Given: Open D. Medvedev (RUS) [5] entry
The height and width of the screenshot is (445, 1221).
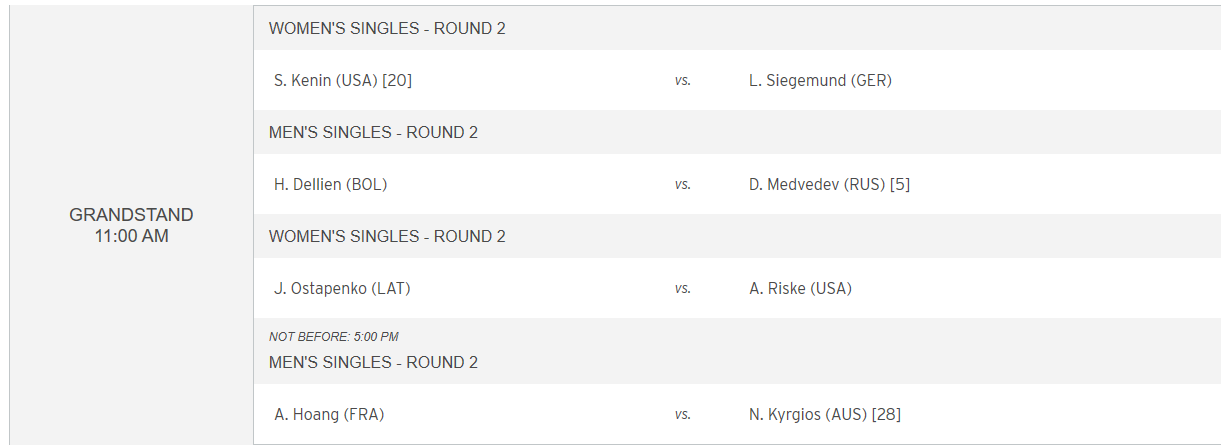Looking at the screenshot, I should click(x=829, y=185).
